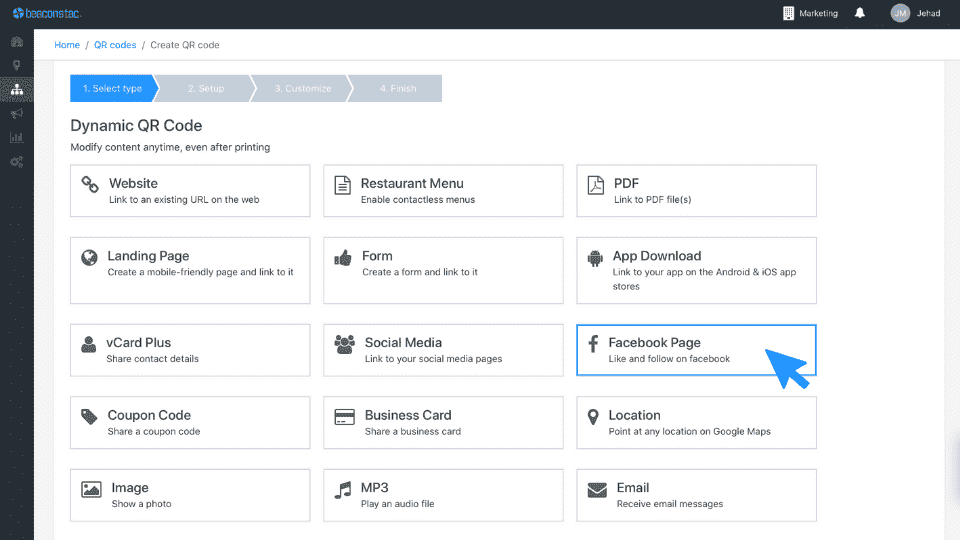
Task: Click the App Download android icon
Action: pyautogui.click(x=595, y=258)
